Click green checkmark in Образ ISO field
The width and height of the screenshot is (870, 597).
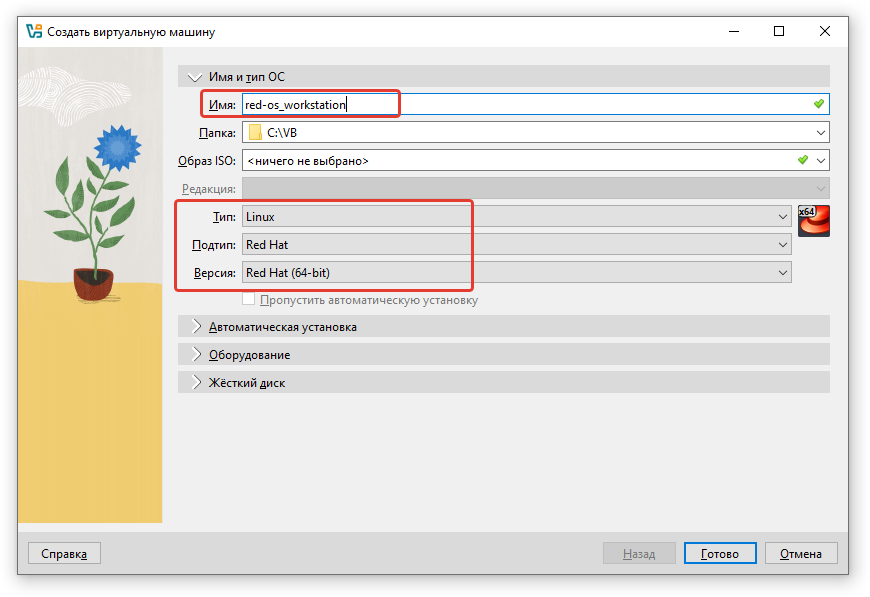(802, 160)
